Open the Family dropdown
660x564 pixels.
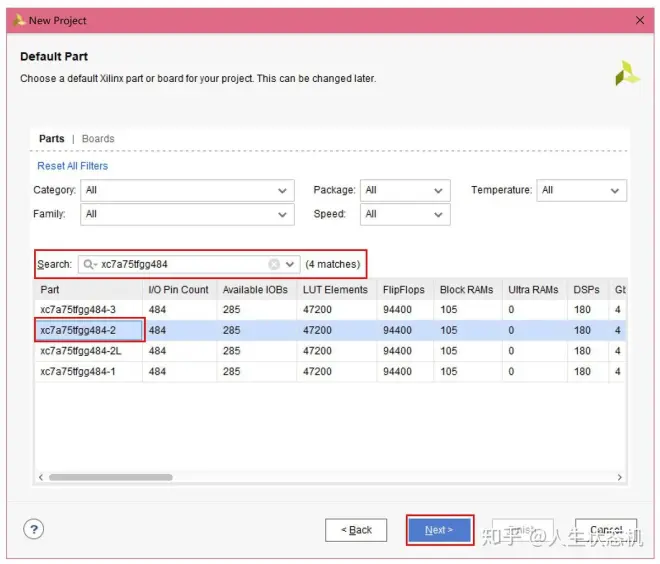(187, 214)
